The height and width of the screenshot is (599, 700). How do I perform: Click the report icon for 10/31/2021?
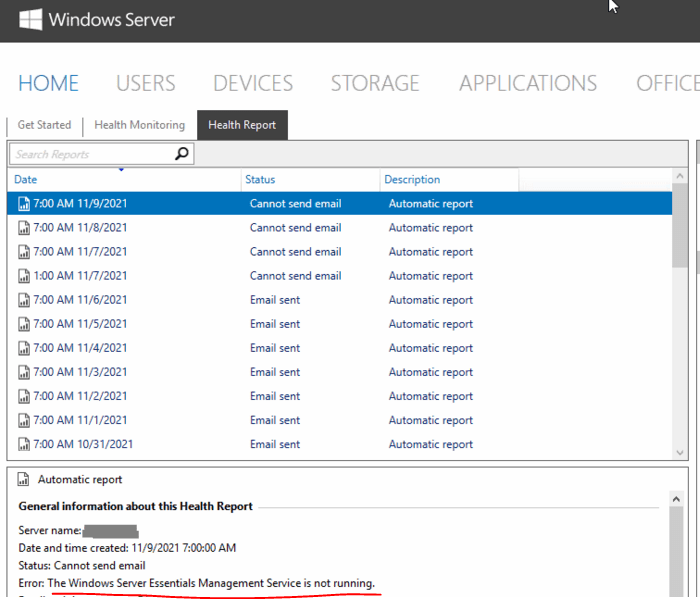click(24, 444)
